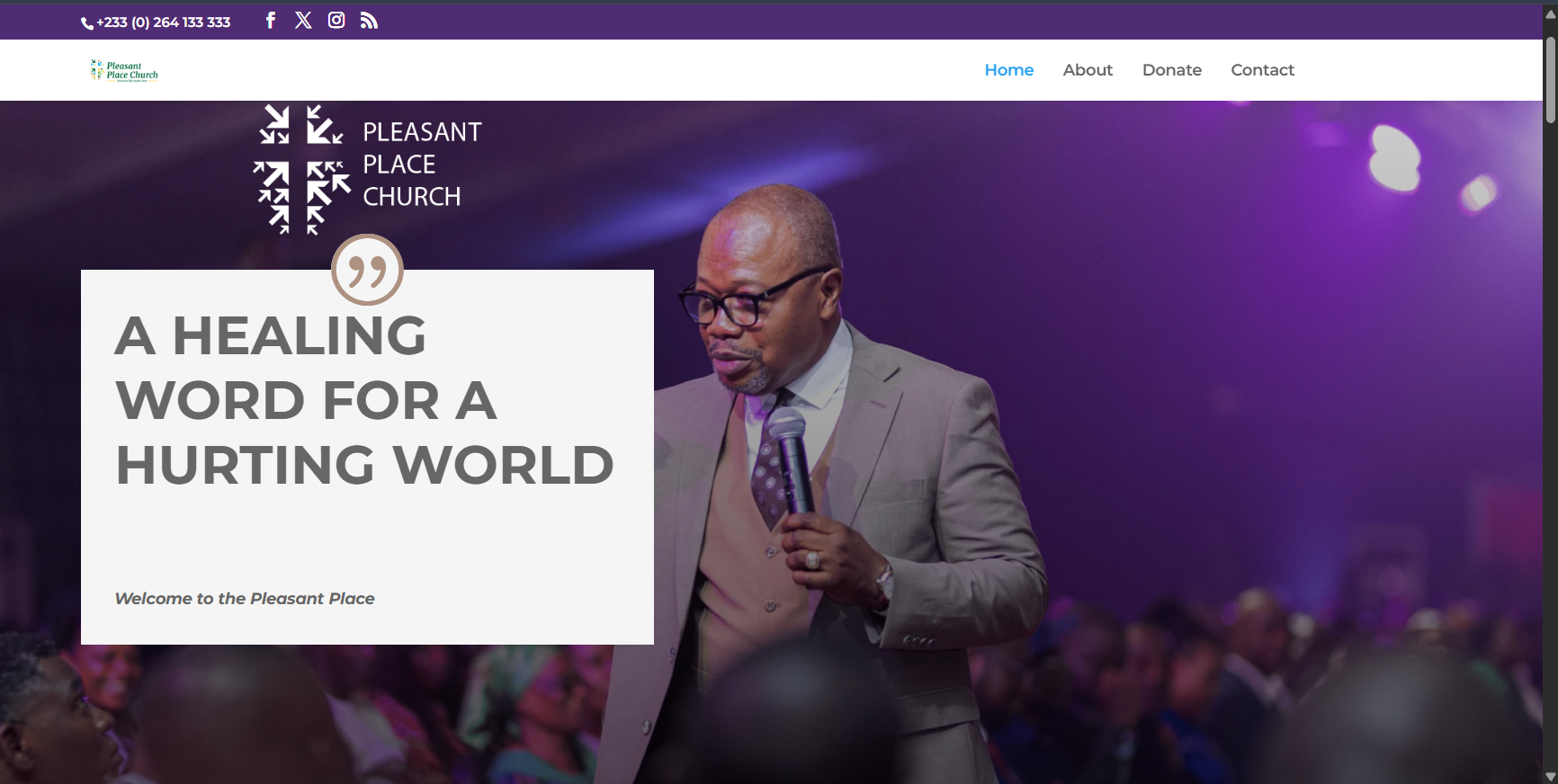
Task: Click the PLEASANT PLACE CHURCH white logo text
Action: pyautogui.click(x=422, y=165)
